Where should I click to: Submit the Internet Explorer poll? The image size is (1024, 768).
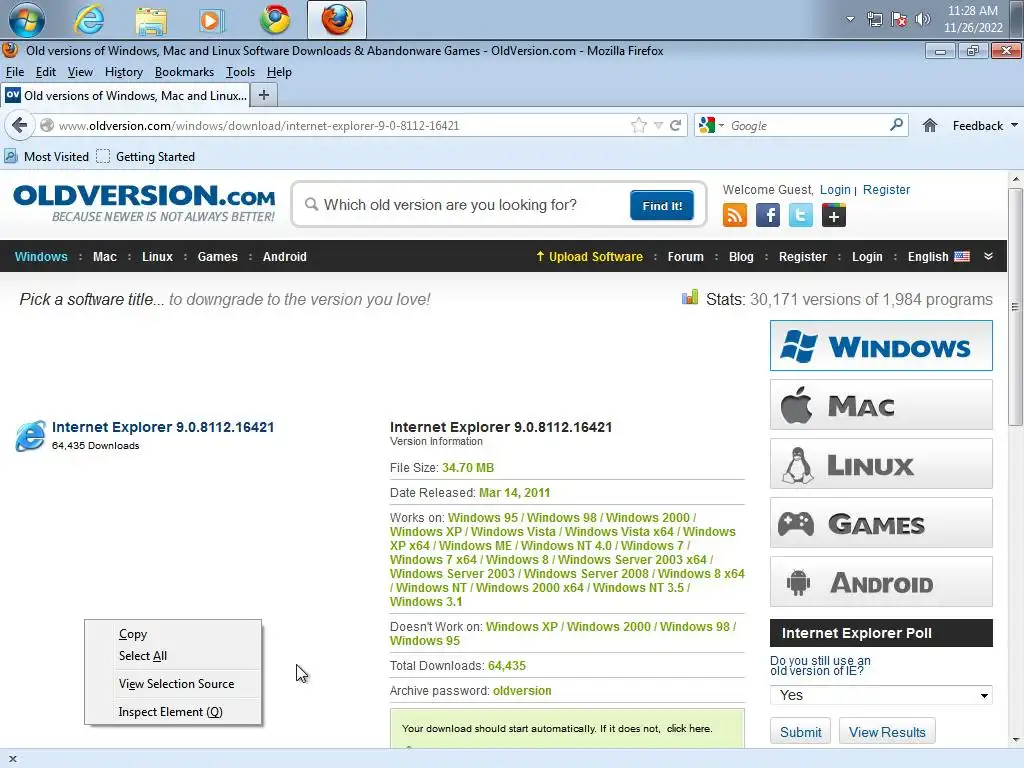tap(801, 732)
